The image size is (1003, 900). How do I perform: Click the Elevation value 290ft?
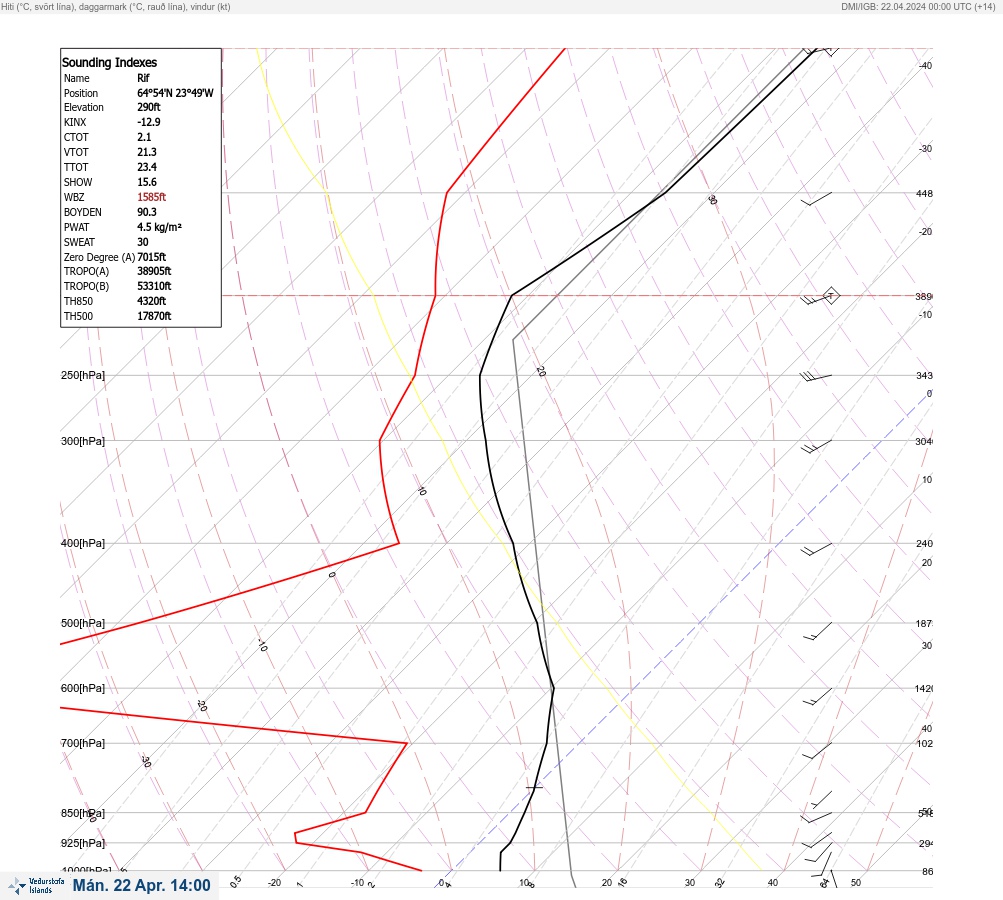point(149,107)
